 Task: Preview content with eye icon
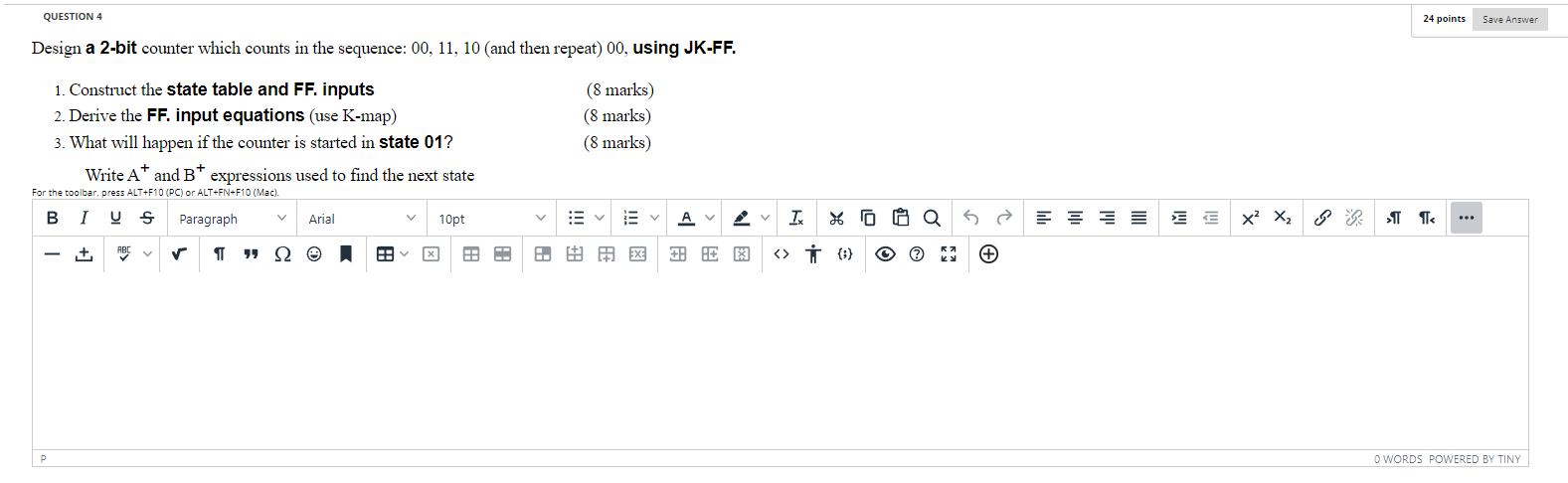pos(885,254)
